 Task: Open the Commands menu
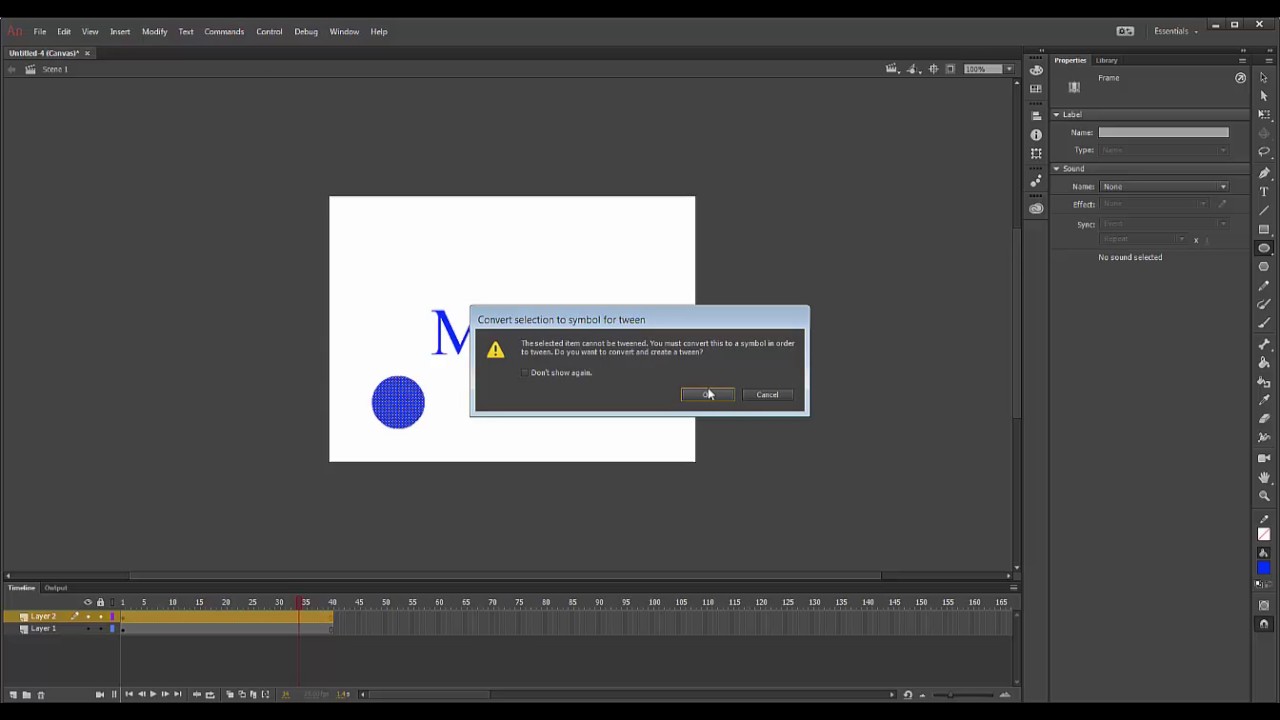pyautogui.click(x=224, y=31)
